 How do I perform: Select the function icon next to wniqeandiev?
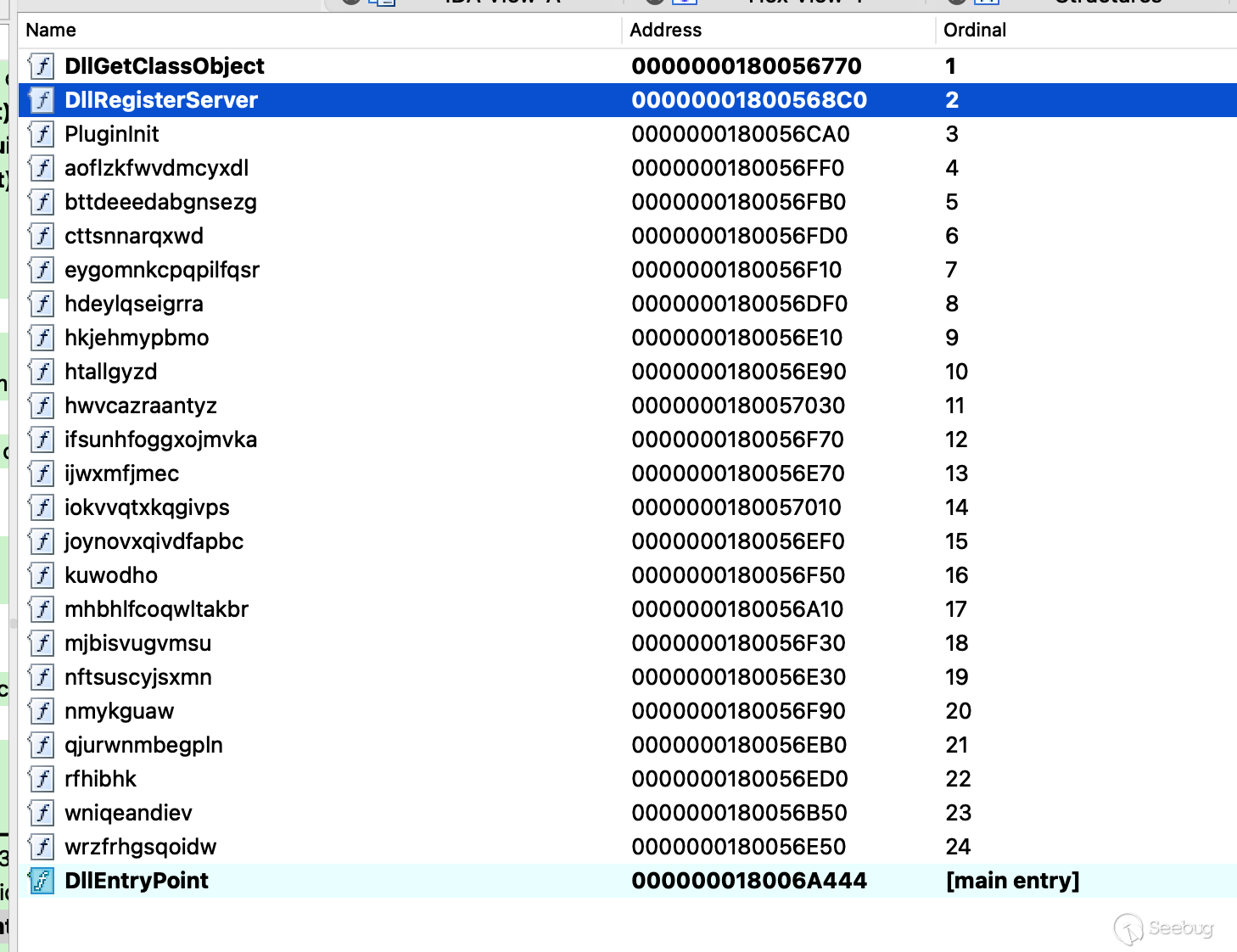(x=42, y=812)
